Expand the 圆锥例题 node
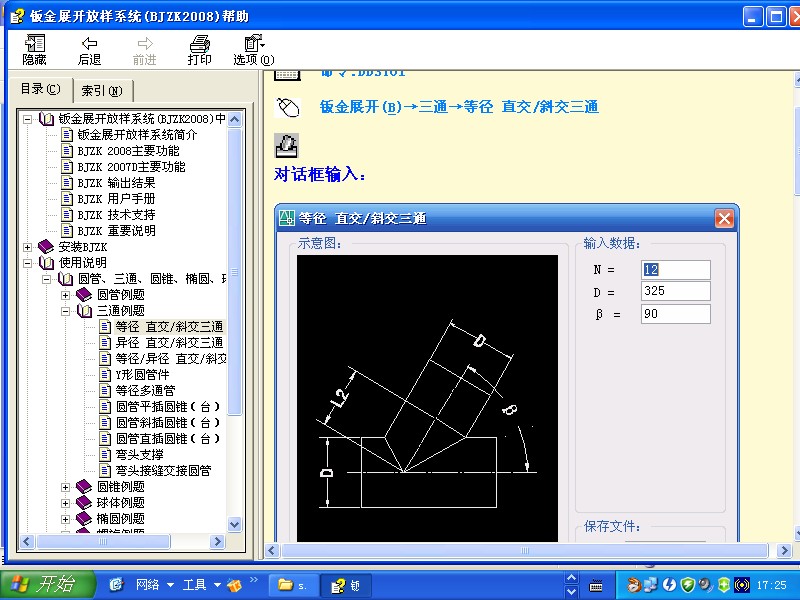800x600 pixels. click(x=65, y=487)
